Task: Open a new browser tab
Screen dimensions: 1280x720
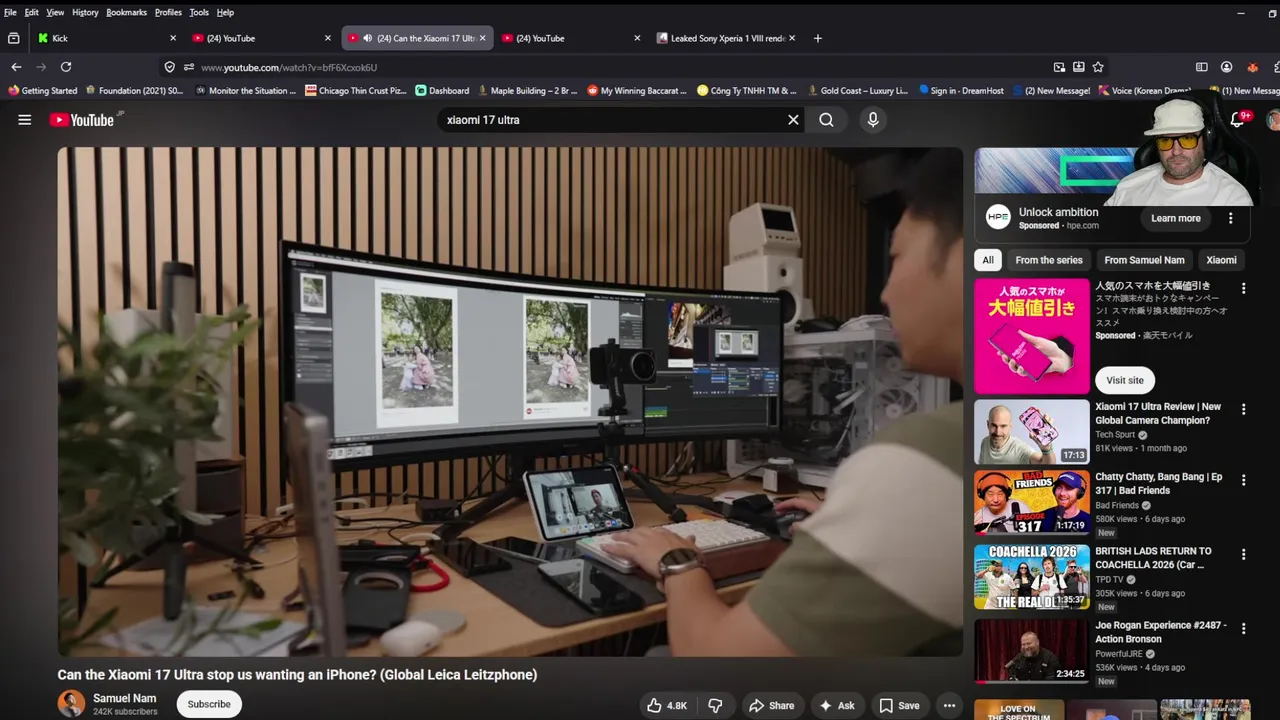Action: tap(817, 38)
